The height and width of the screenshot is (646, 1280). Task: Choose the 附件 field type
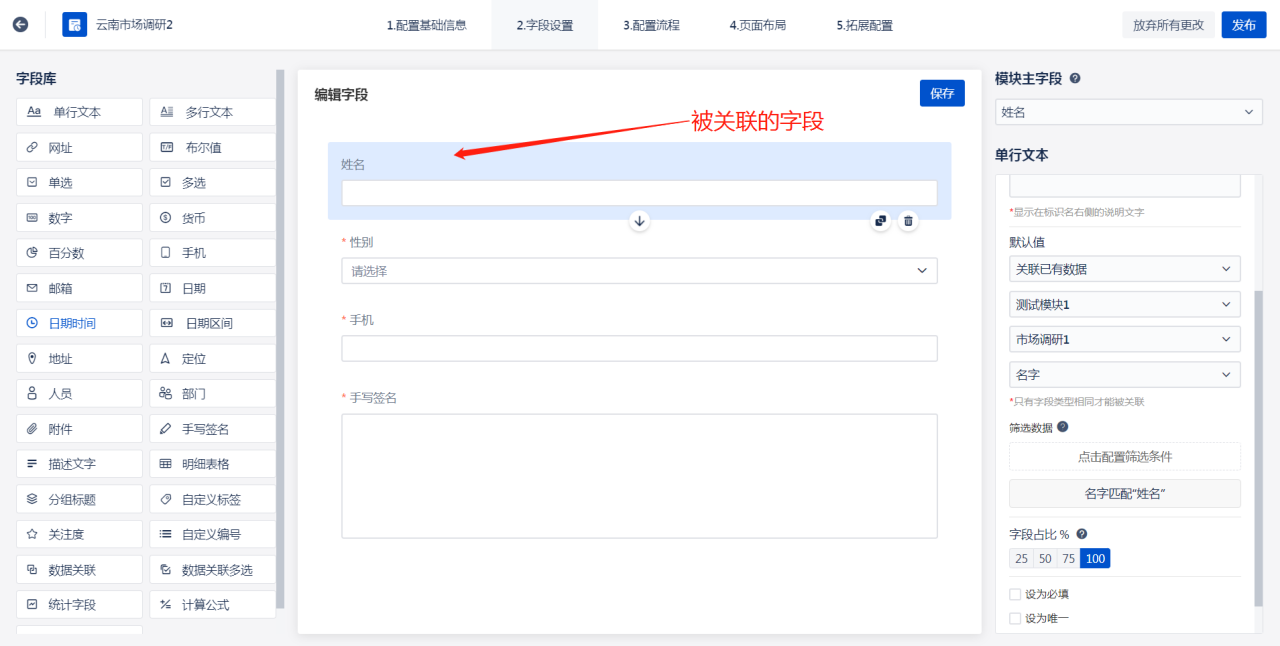pyautogui.click(x=80, y=429)
